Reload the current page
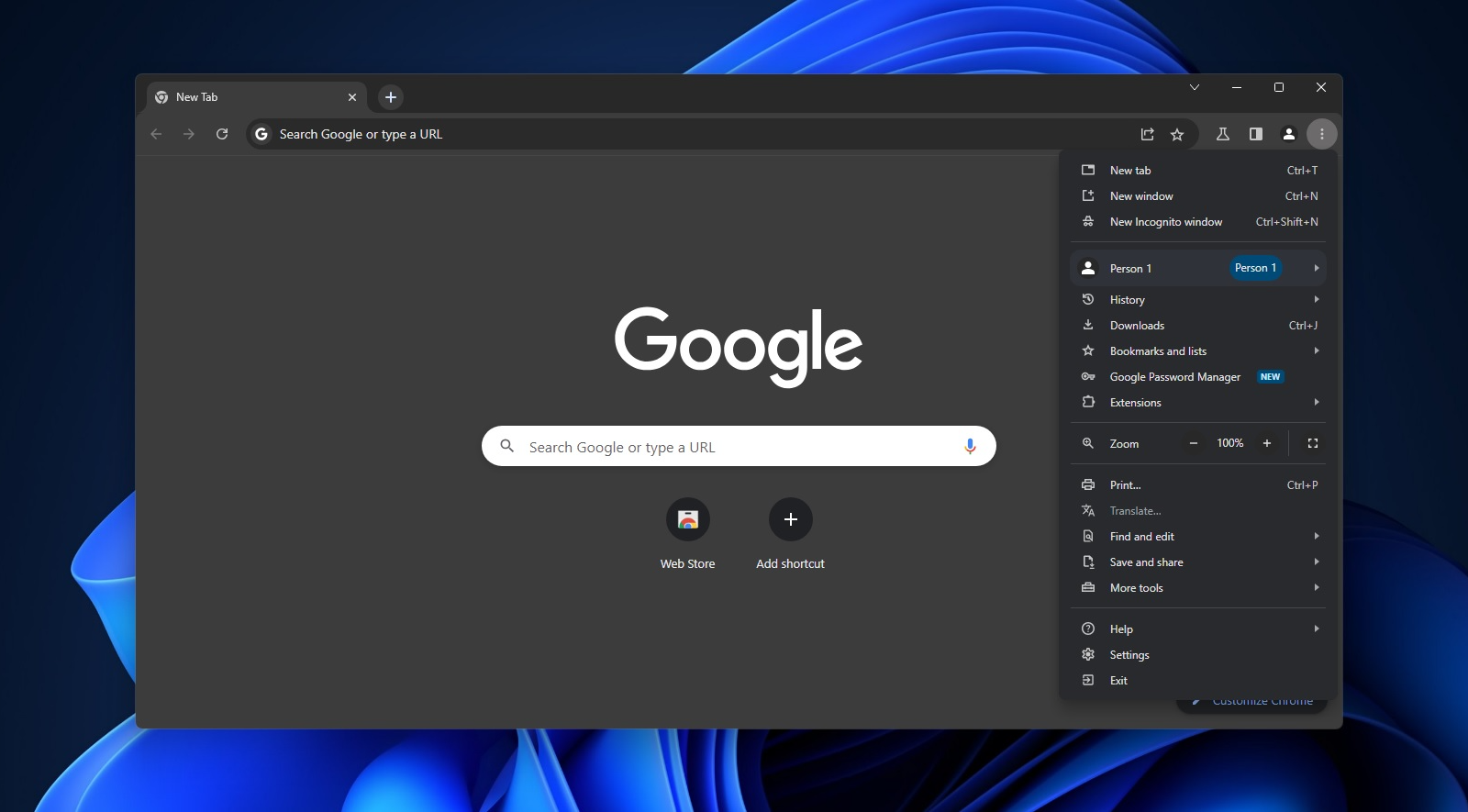 (222, 134)
